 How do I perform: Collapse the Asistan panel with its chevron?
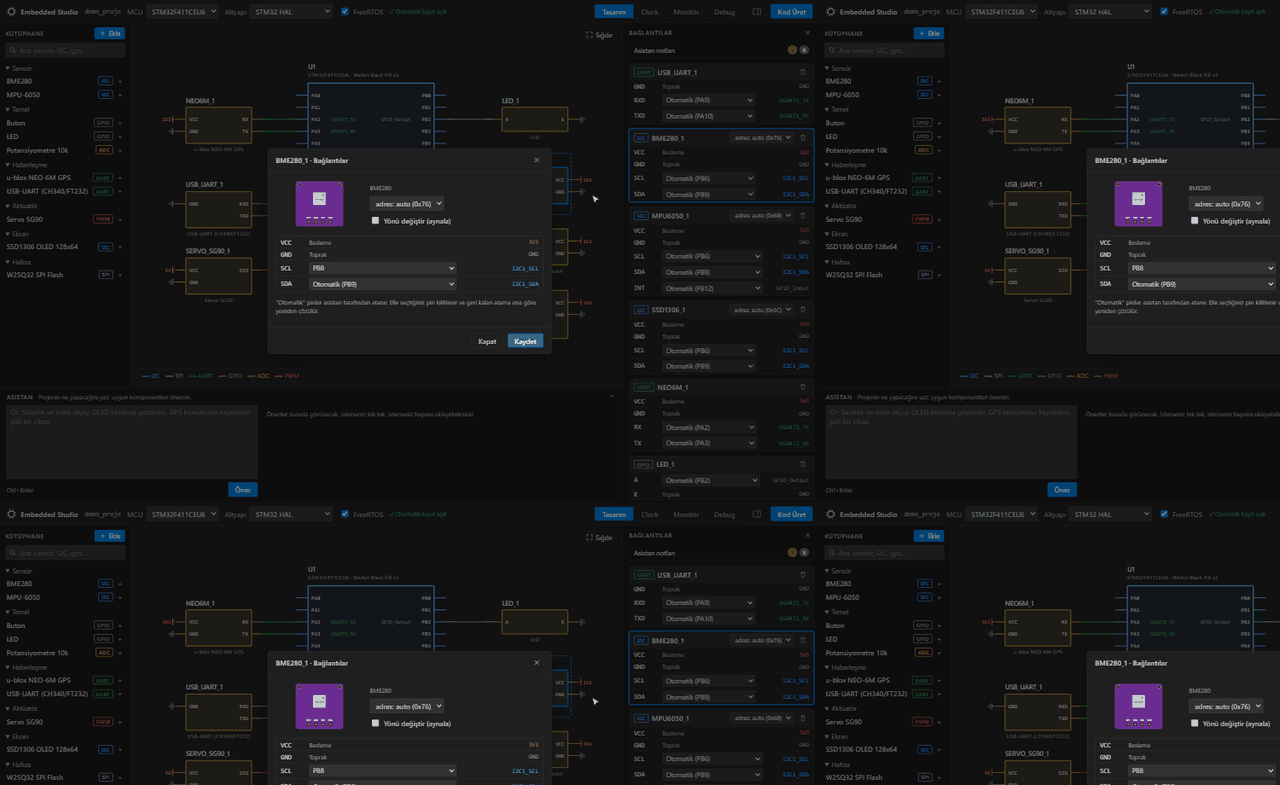click(612, 396)
